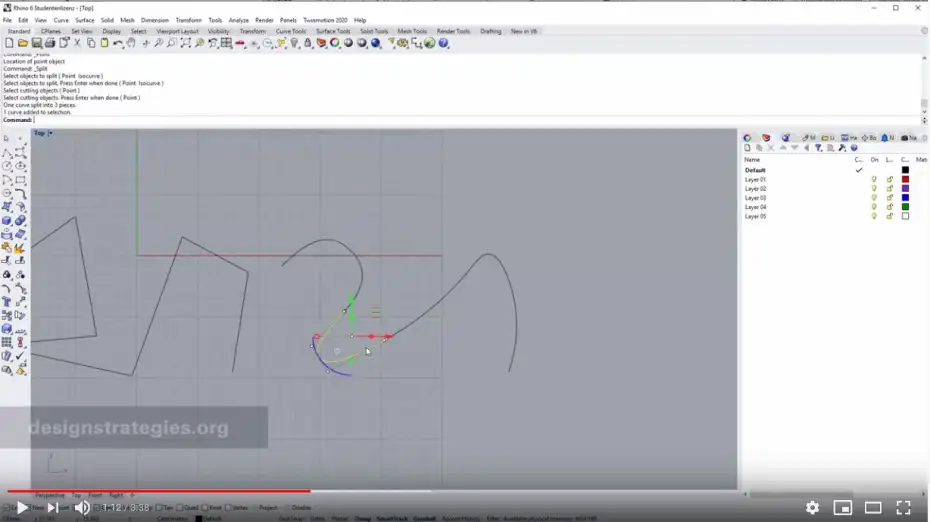
Task: Switch to the Drafting toolbar tab
Action: click(x=491, y=31)
